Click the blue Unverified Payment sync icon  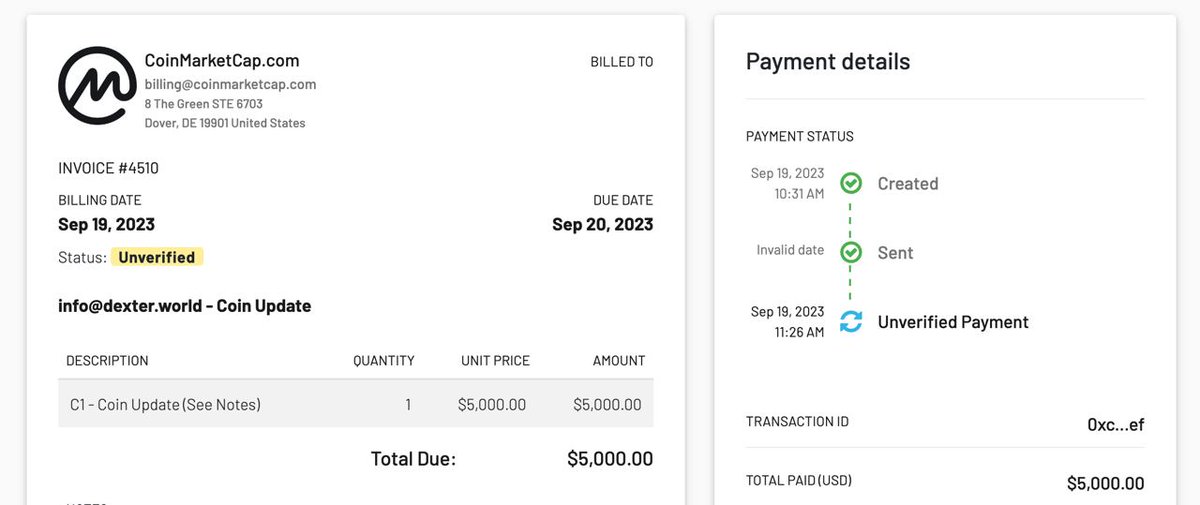pos(851,322)
